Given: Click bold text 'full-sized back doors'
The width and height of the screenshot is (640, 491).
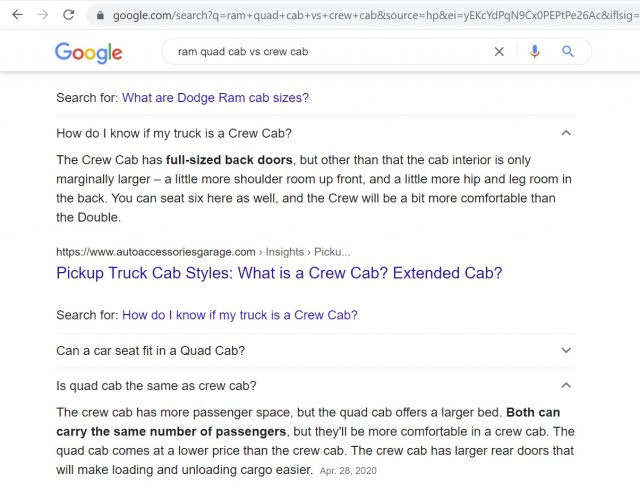Looking at the screenshot, I should pyautogui.click(x=229, y=160).
